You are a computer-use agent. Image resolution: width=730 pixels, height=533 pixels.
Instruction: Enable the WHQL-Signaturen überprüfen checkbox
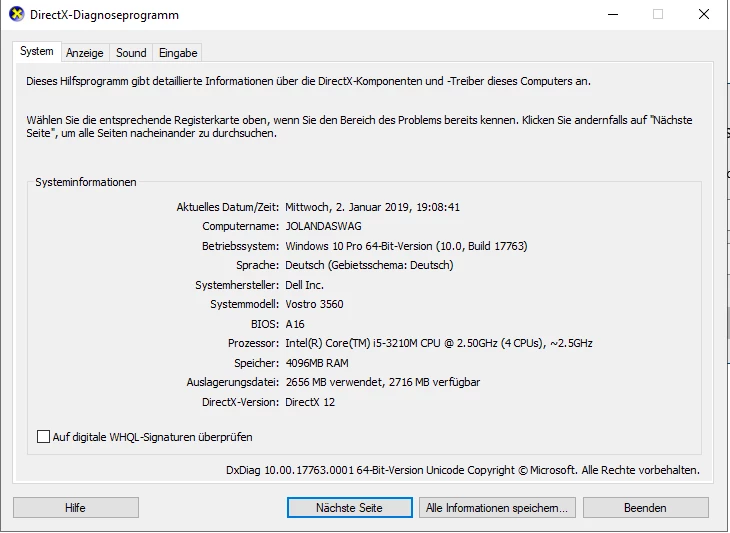[x=43, y=437]
